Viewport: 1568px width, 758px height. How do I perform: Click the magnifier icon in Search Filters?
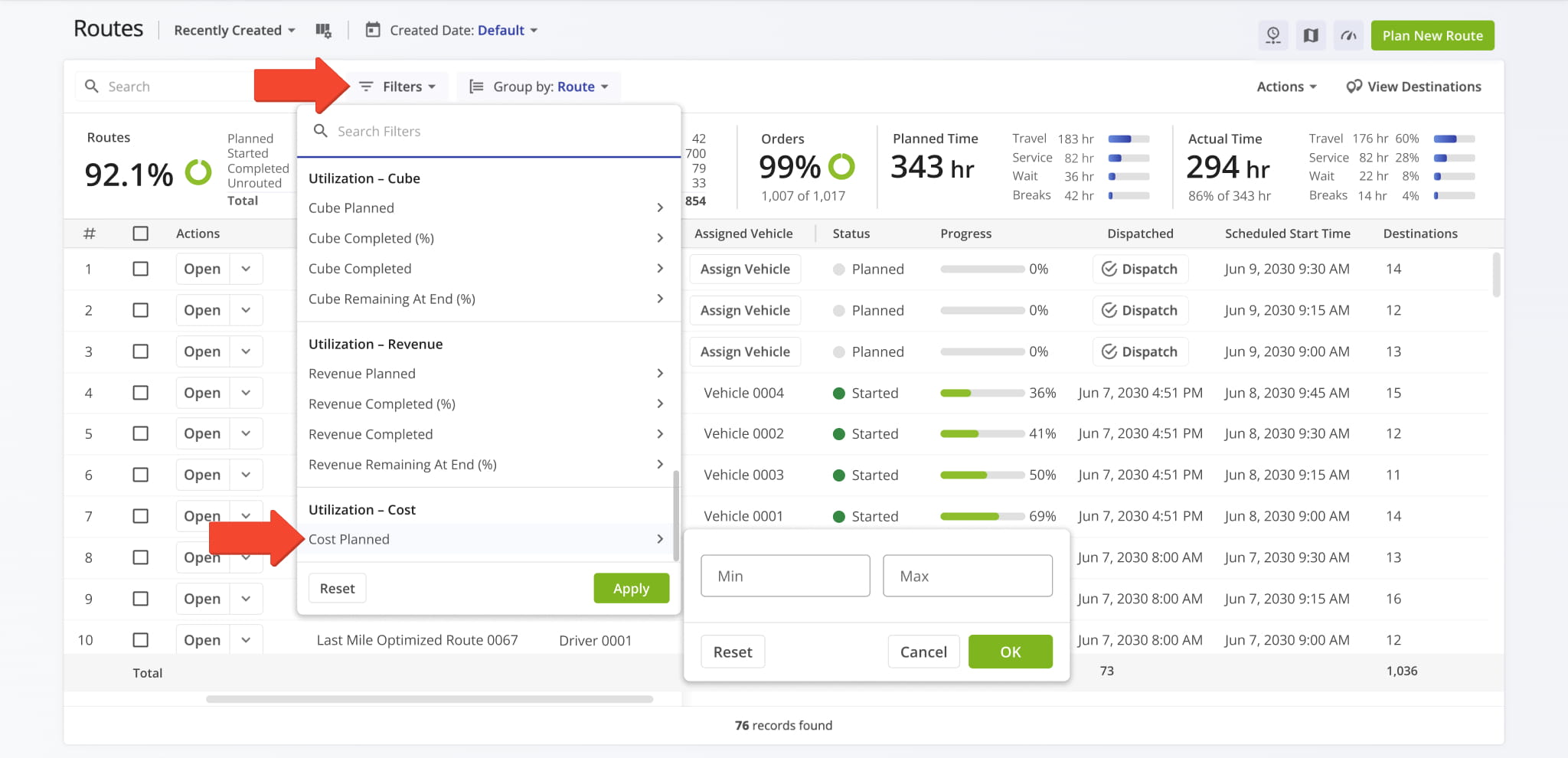[321, 131]
